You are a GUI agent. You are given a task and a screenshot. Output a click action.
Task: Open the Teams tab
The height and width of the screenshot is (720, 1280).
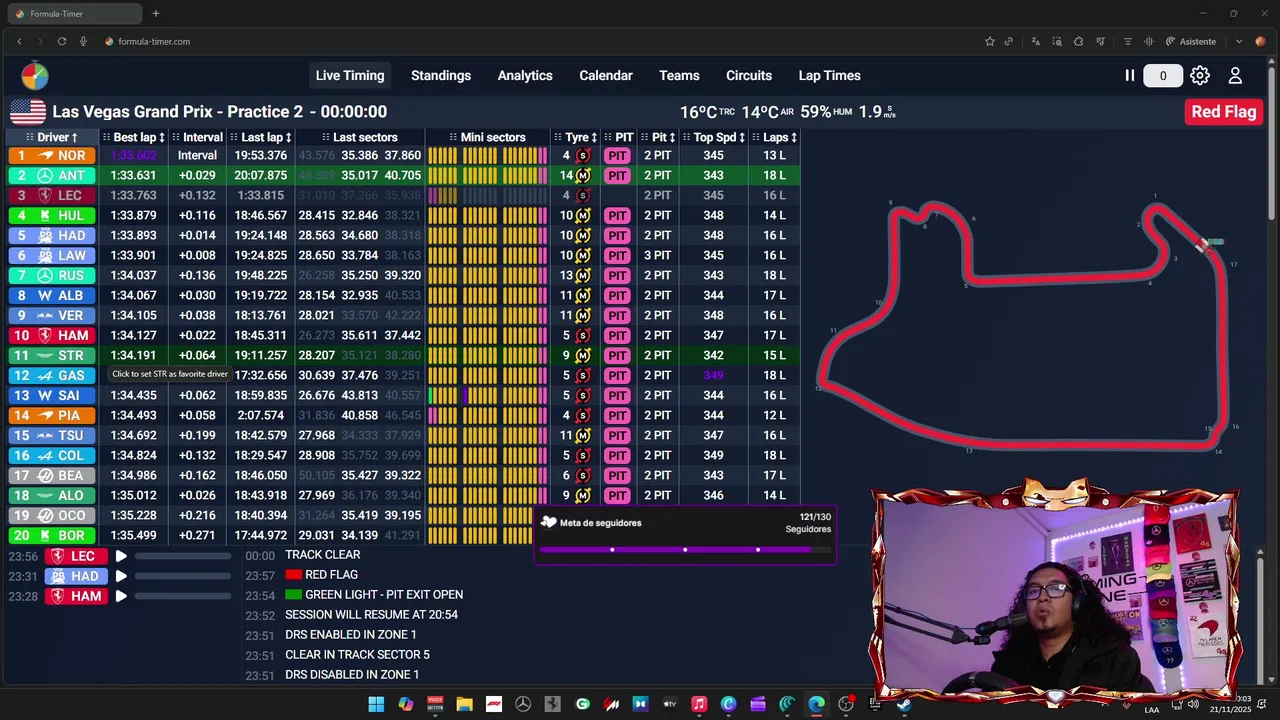click(679, 75)
